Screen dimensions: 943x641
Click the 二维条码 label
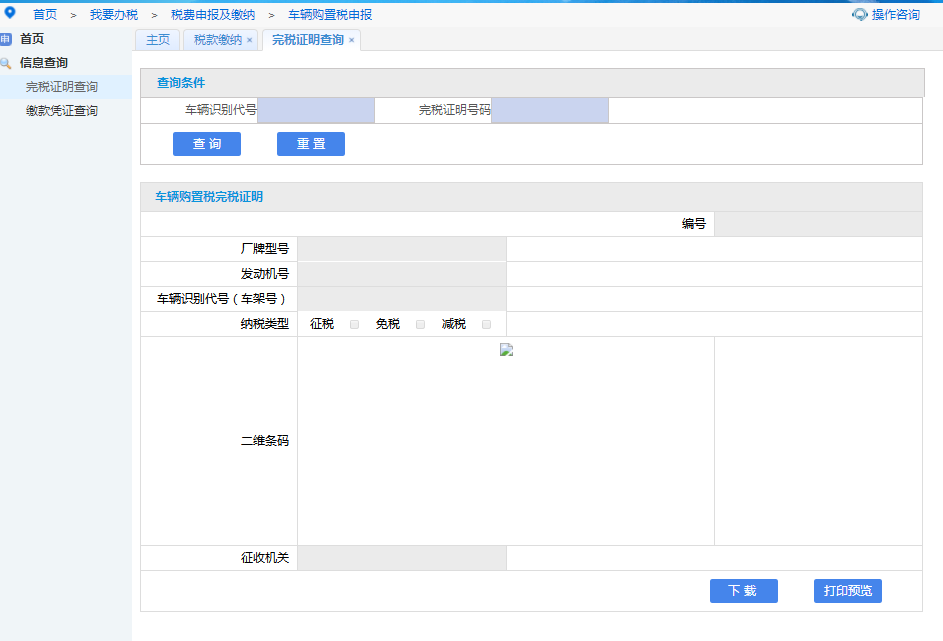(x=265, y=441)
